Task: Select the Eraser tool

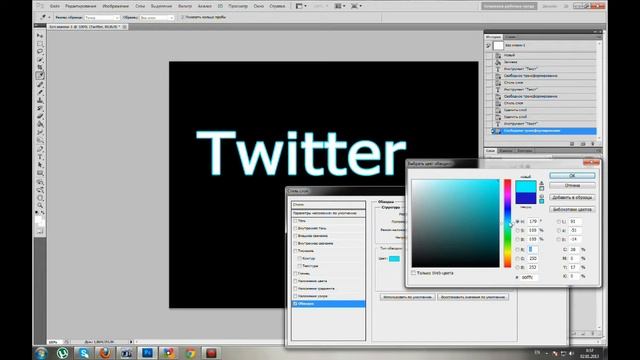Action: pos(40,116)
